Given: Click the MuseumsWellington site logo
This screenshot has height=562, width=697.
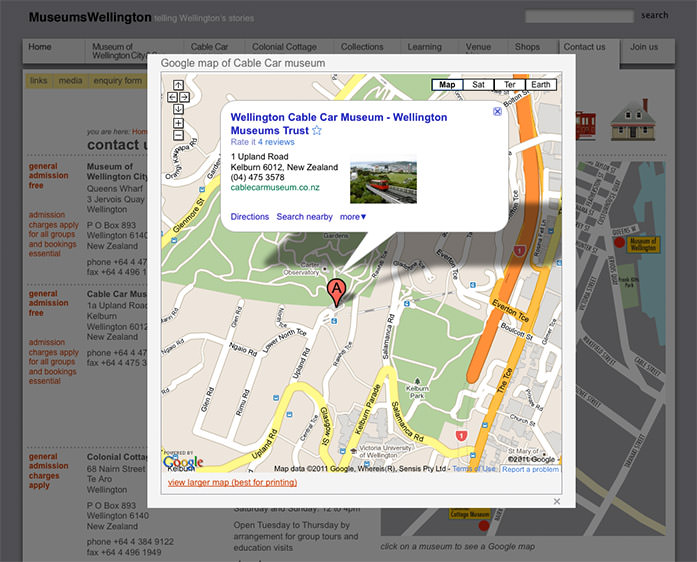Looking at the screenshot, I should pyautogui.click(x=90, y=17).
